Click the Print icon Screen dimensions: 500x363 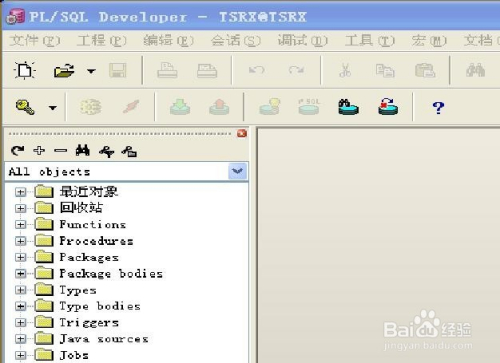click(167, 70)
